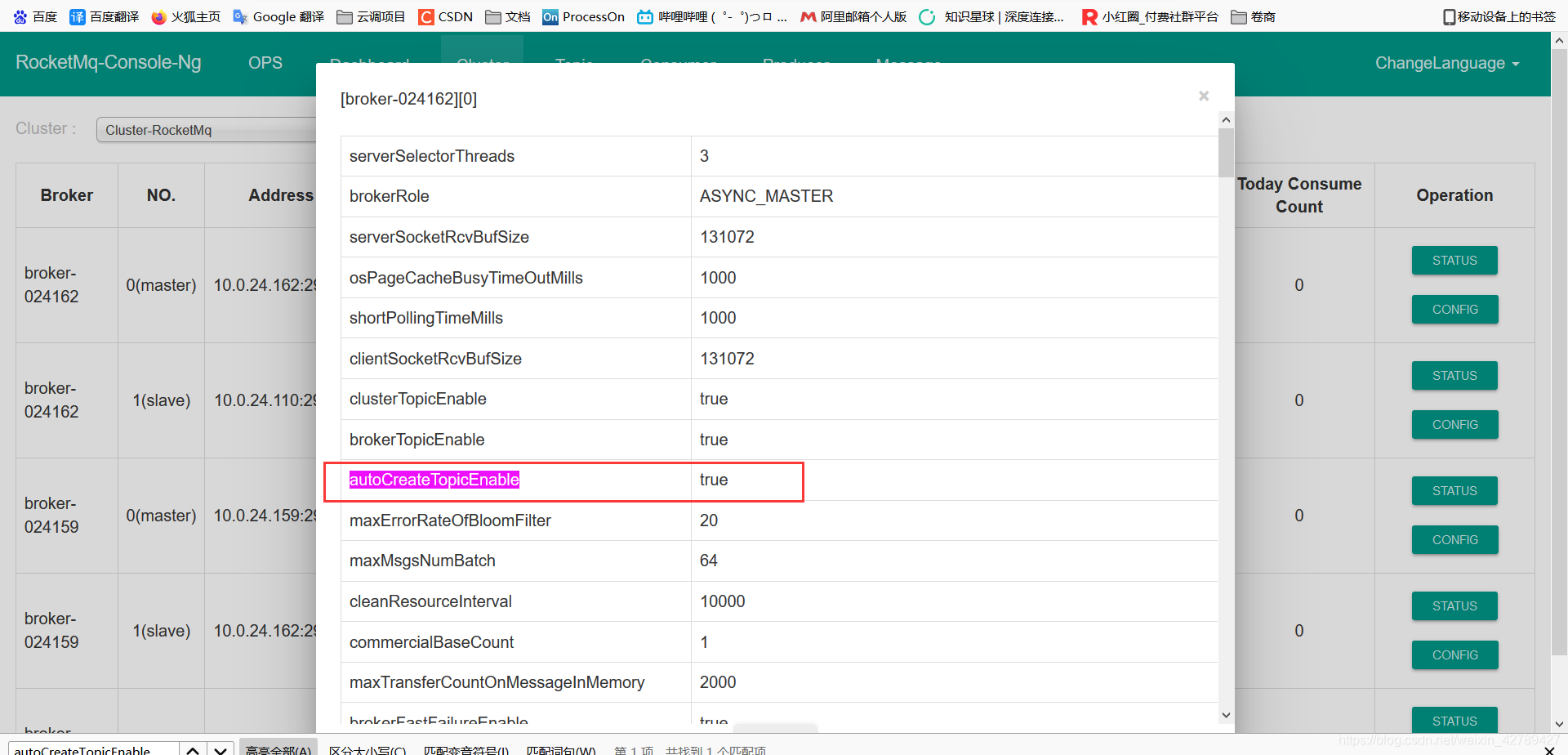Click the highlighted autoCreateTopicEnable text
The image size is (1568, 755).
[434, 480]
